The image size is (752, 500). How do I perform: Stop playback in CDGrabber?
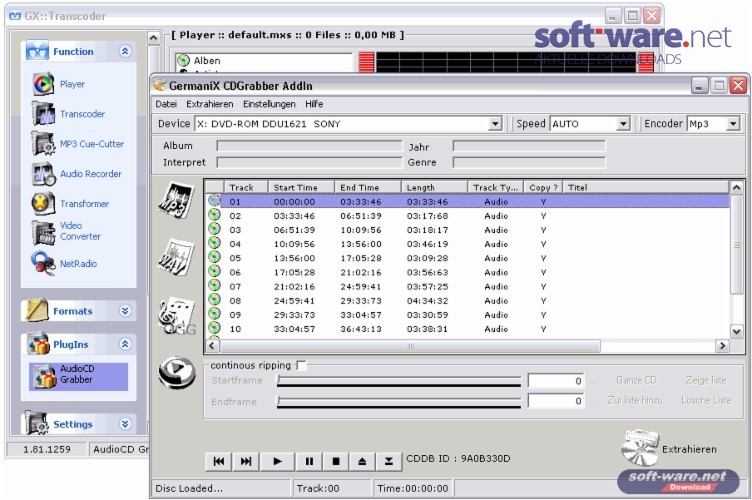[336, 461]
